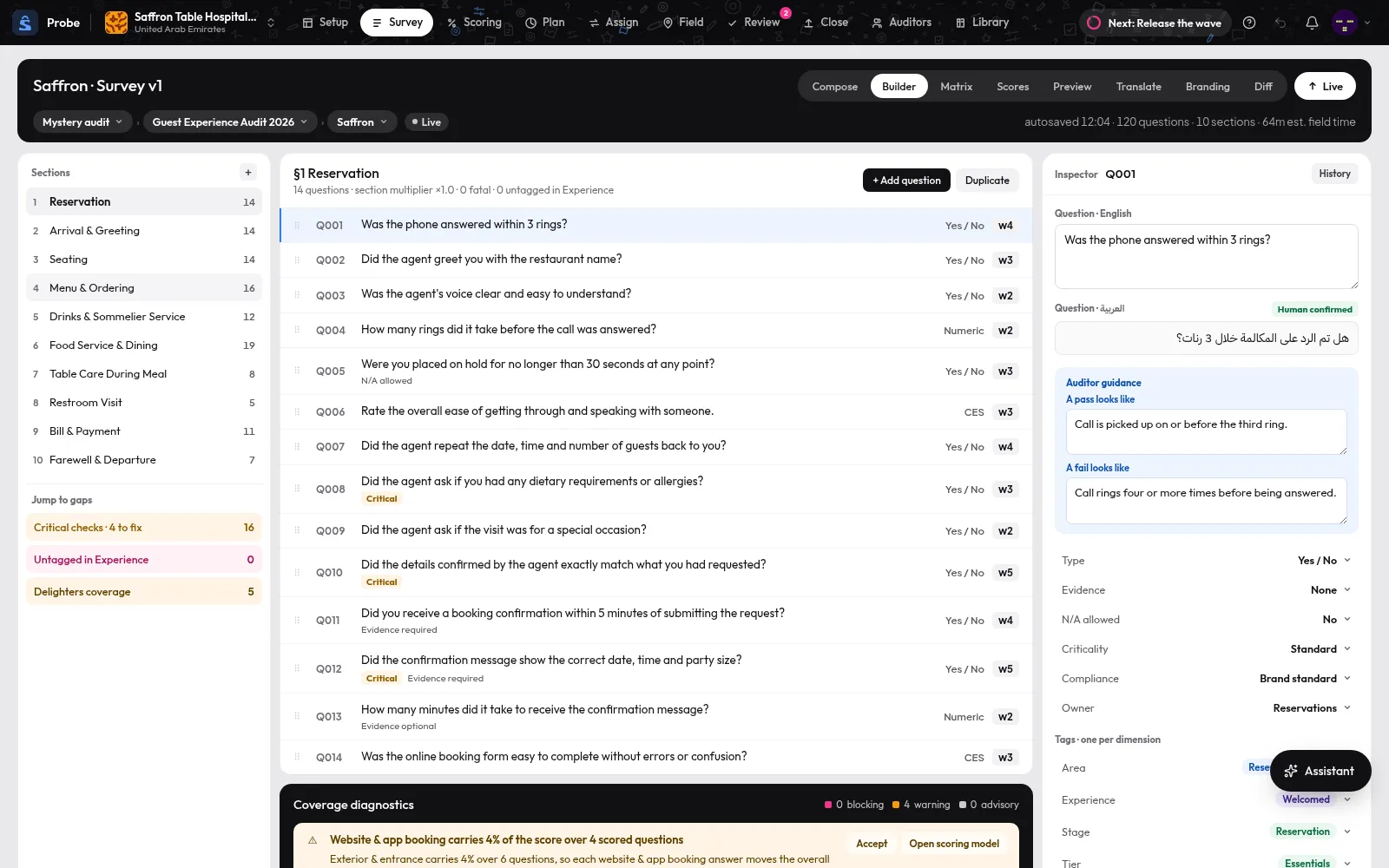Click Open scoring model button

click(953, 844)
